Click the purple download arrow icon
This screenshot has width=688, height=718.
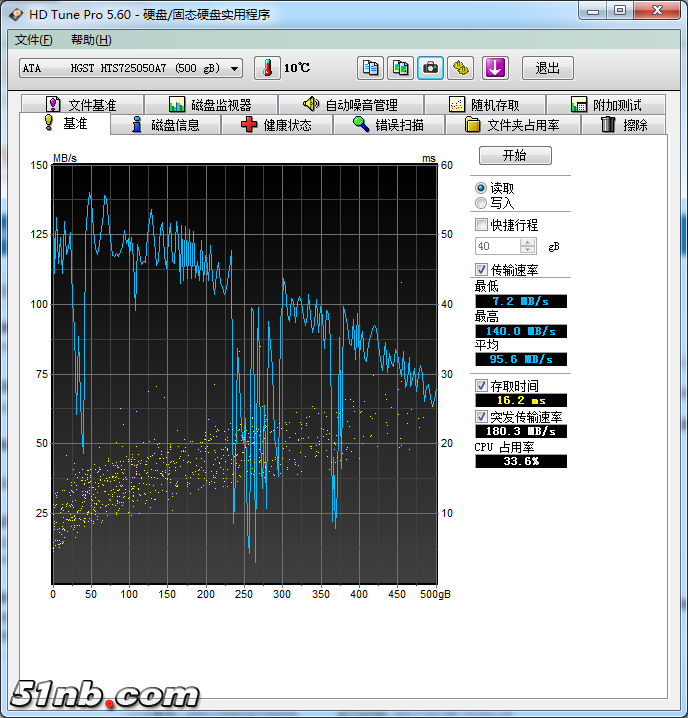tap(496, 68)
